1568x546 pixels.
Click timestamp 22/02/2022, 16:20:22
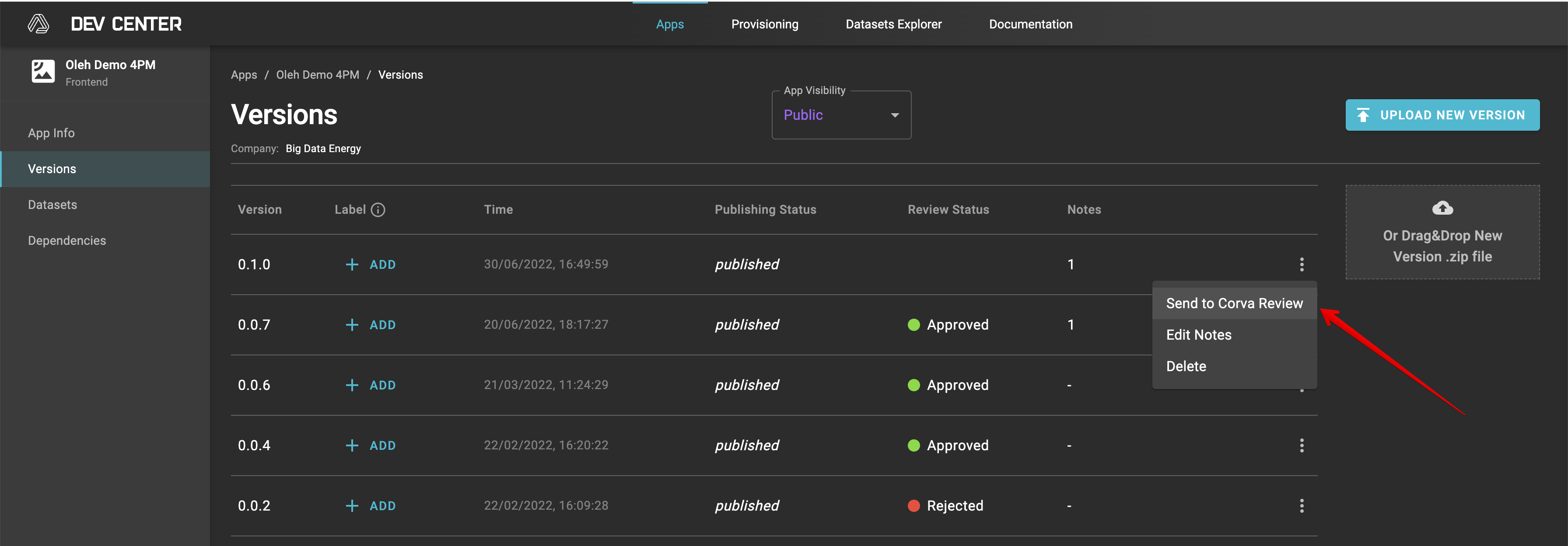(546, 445)
